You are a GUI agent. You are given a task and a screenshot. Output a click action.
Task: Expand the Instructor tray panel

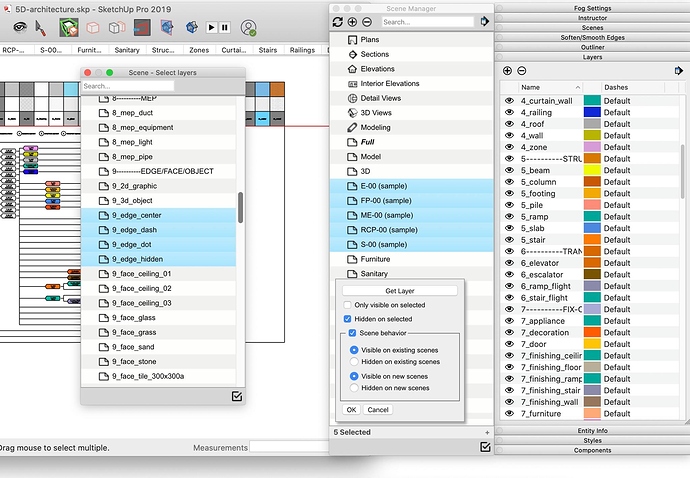pyautogui.click(x=592, y=18)
